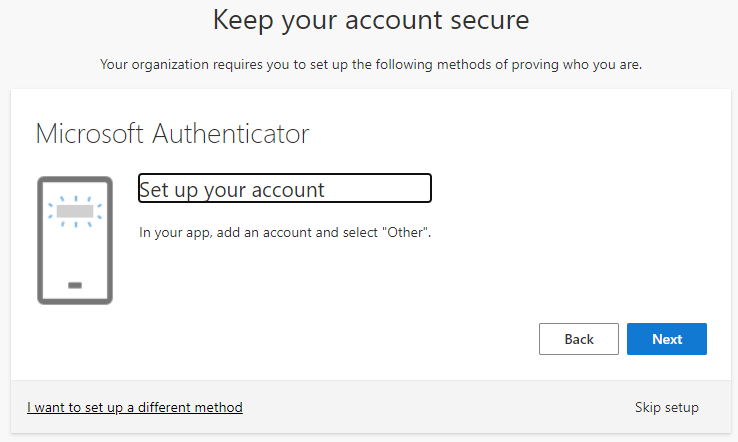Click the blue sparkle rays above phone notification
The width and height of the screenshot is (738, 442).
pos(75,198)
